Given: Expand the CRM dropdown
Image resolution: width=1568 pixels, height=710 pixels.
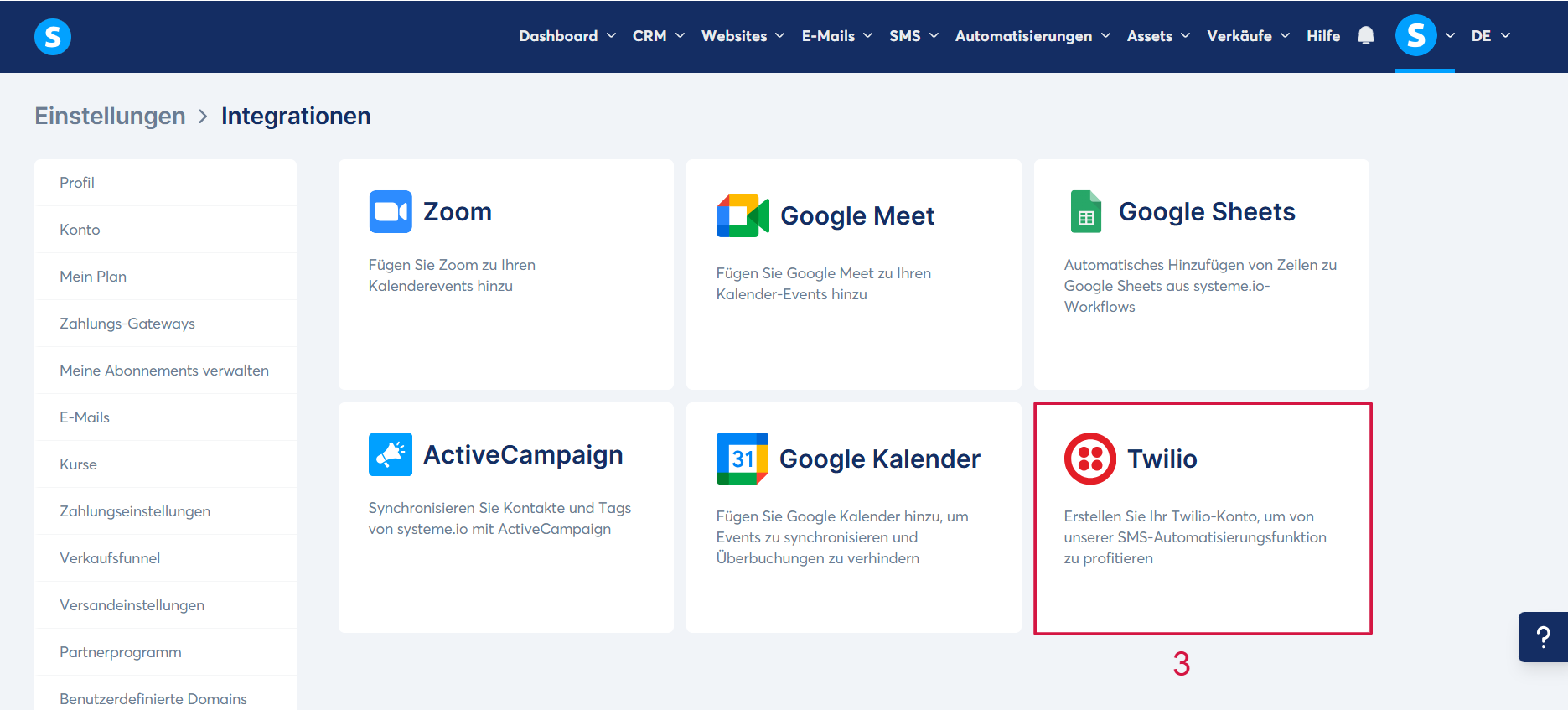Looking at the screenshot, I should (659, 36).
